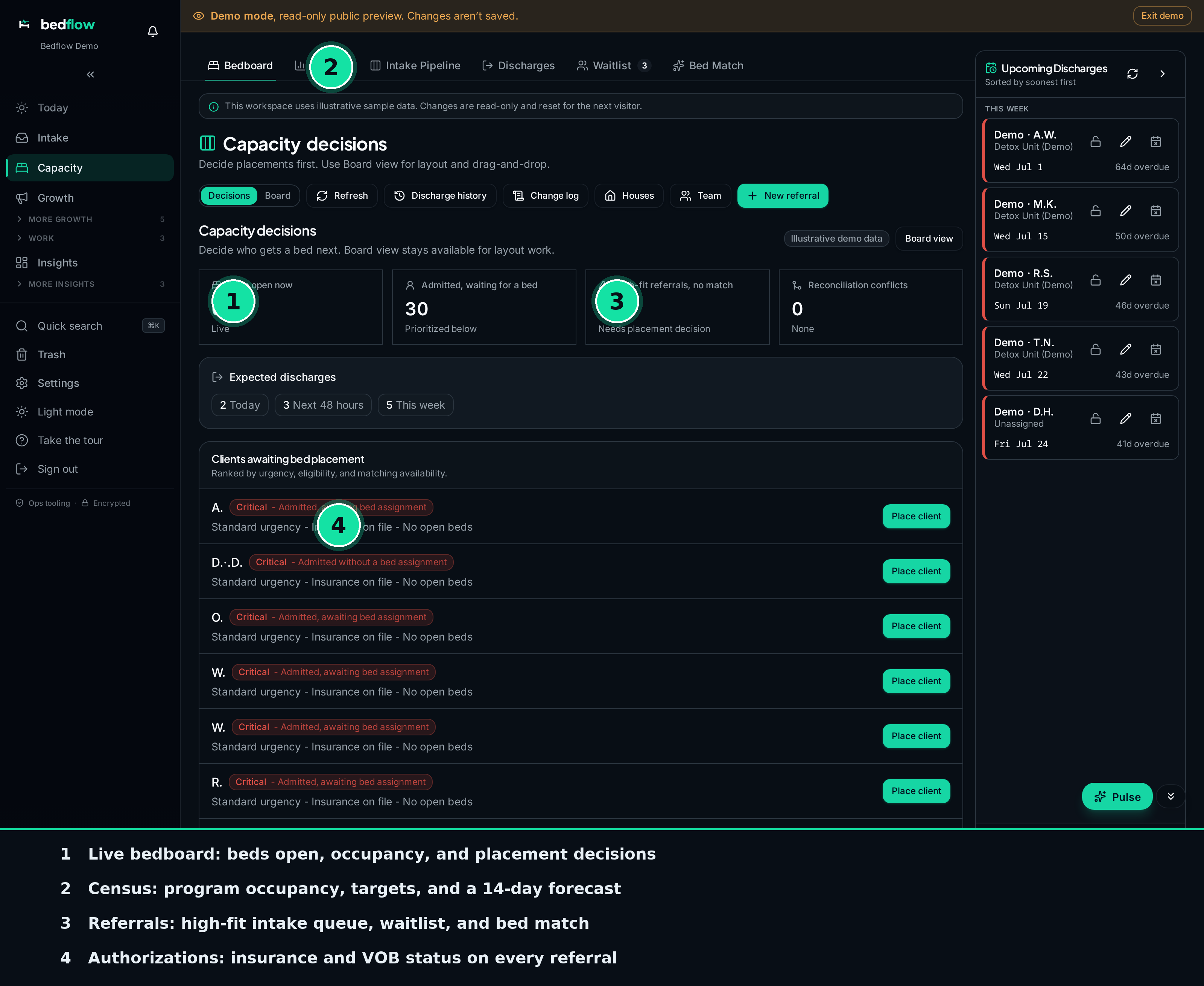This screenshot has width=1204, height=986.
Task: Open Quick search
Action: 90,326
